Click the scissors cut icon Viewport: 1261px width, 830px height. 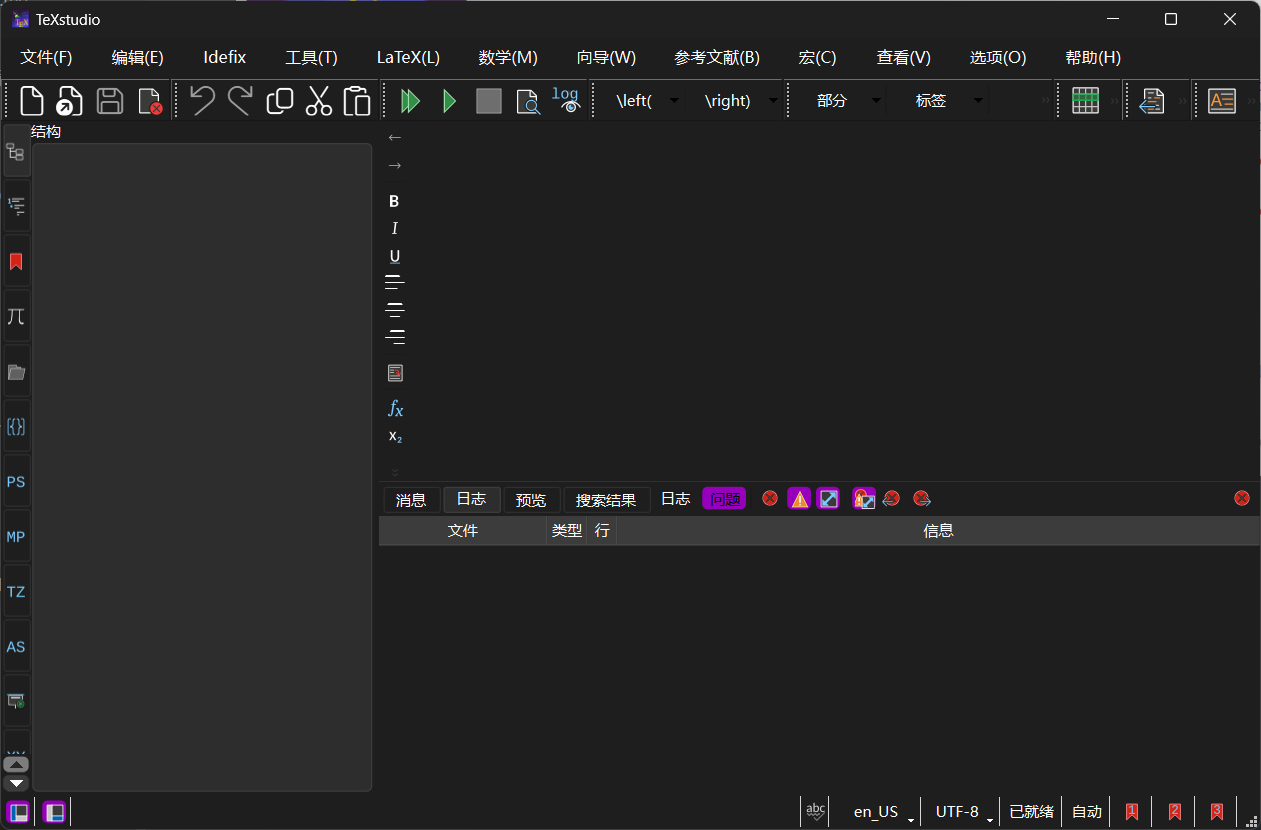[x=319, y=101]
